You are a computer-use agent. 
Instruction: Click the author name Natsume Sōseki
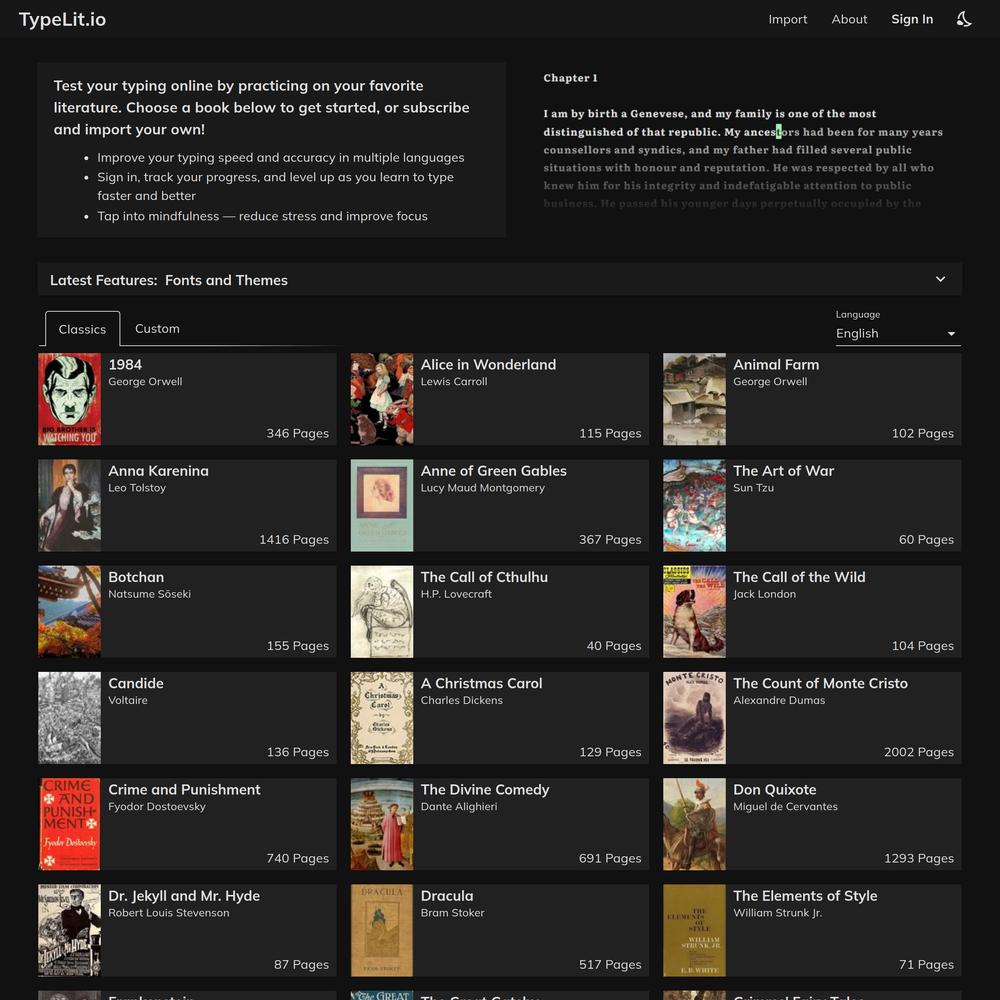pyautogui.click(x=149, y=594)
